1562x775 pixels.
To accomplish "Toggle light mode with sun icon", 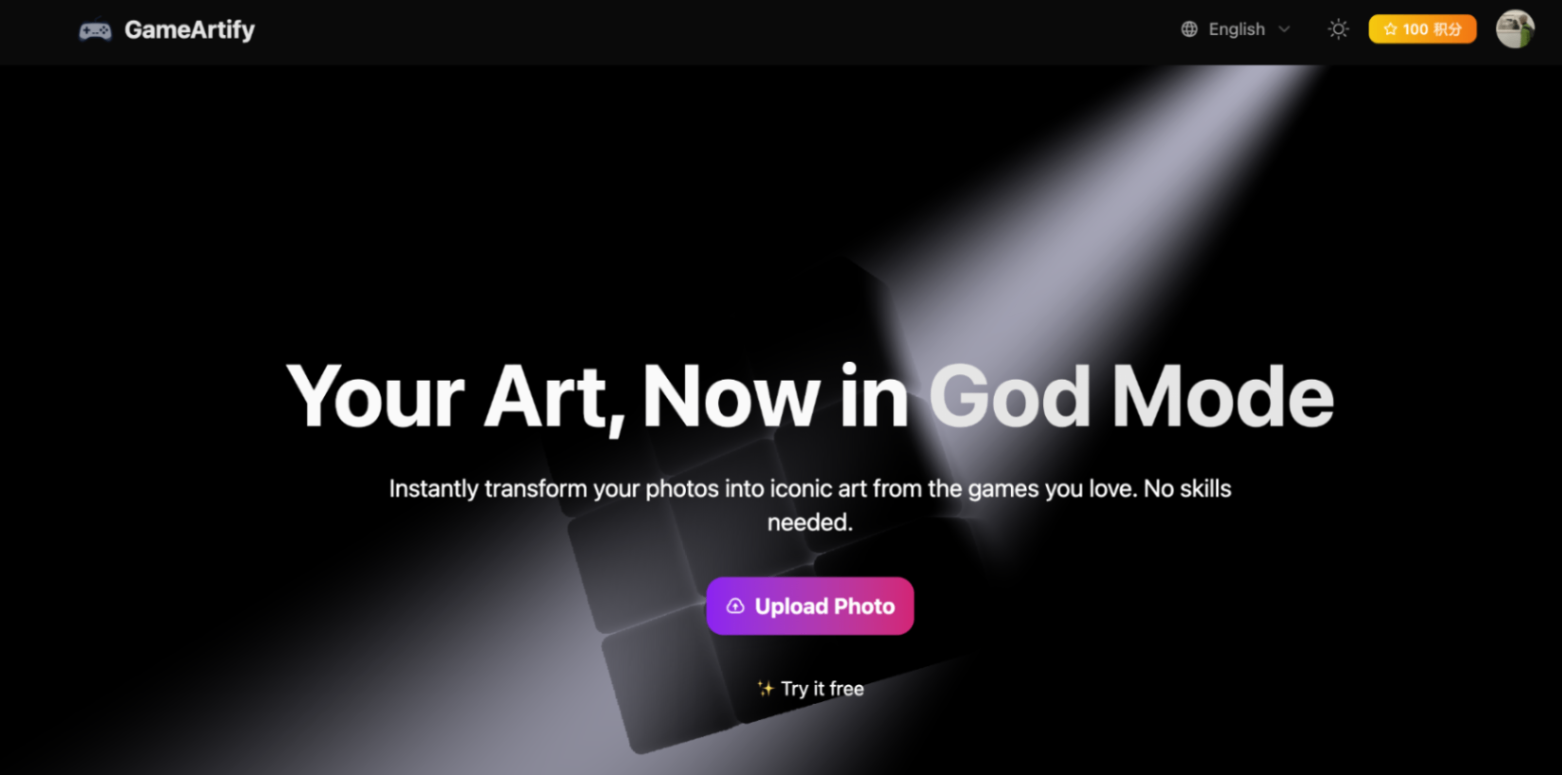I will coord(1338,29).
